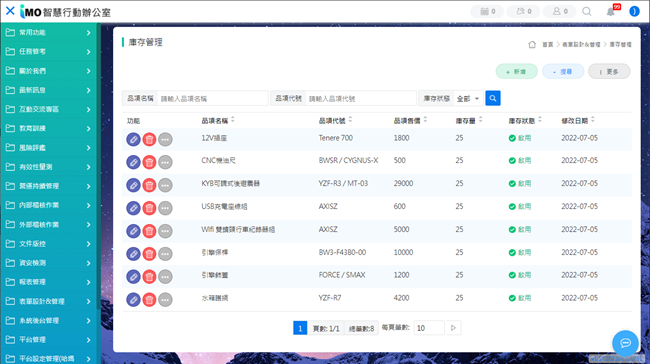Open more options for YZF-R3 / MT-03 row

tap(165, 185)
